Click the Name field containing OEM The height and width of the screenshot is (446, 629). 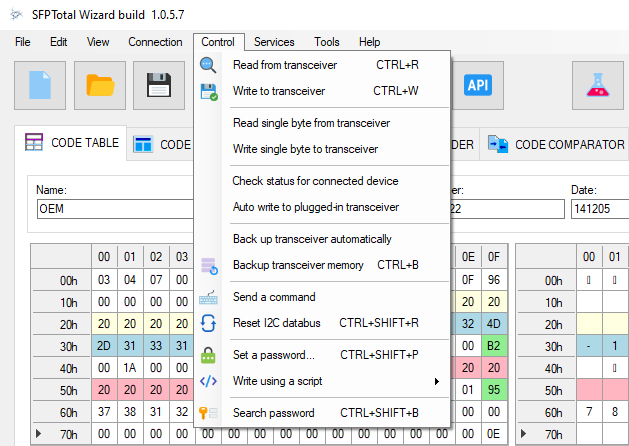tap(116, 209)
